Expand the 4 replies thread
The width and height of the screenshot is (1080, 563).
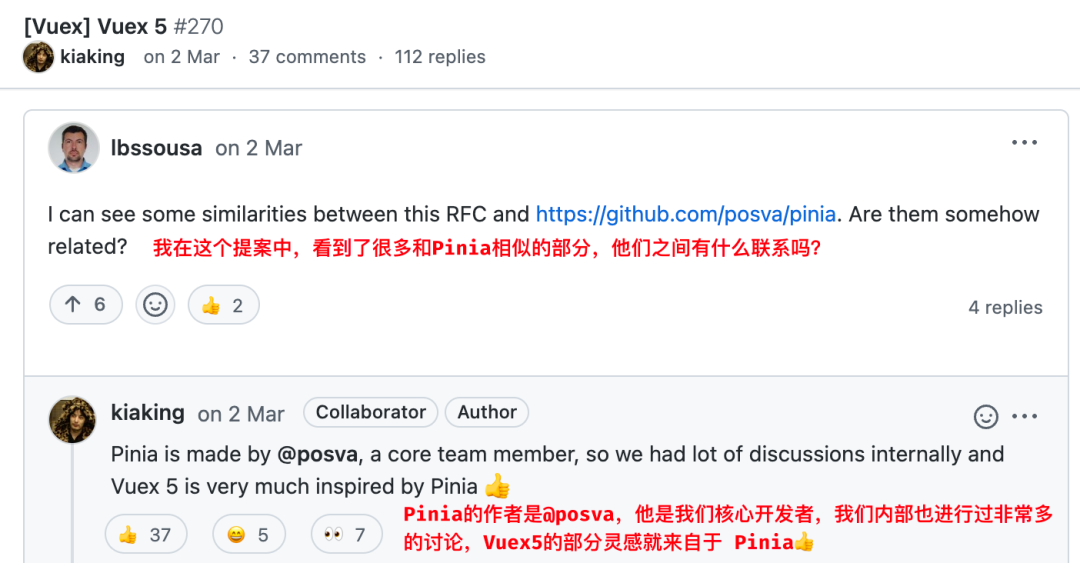point(1005,307)
